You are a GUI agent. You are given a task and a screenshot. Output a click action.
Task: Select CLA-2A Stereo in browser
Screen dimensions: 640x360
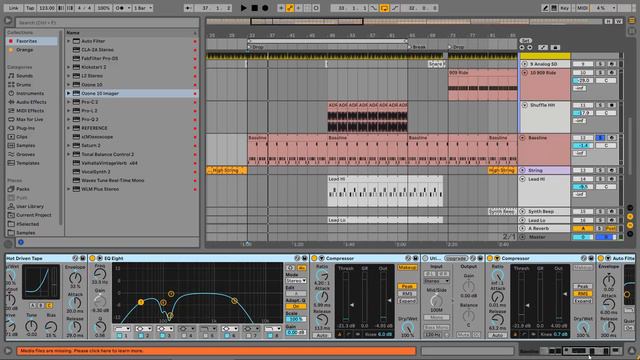(x=97, y=50)
